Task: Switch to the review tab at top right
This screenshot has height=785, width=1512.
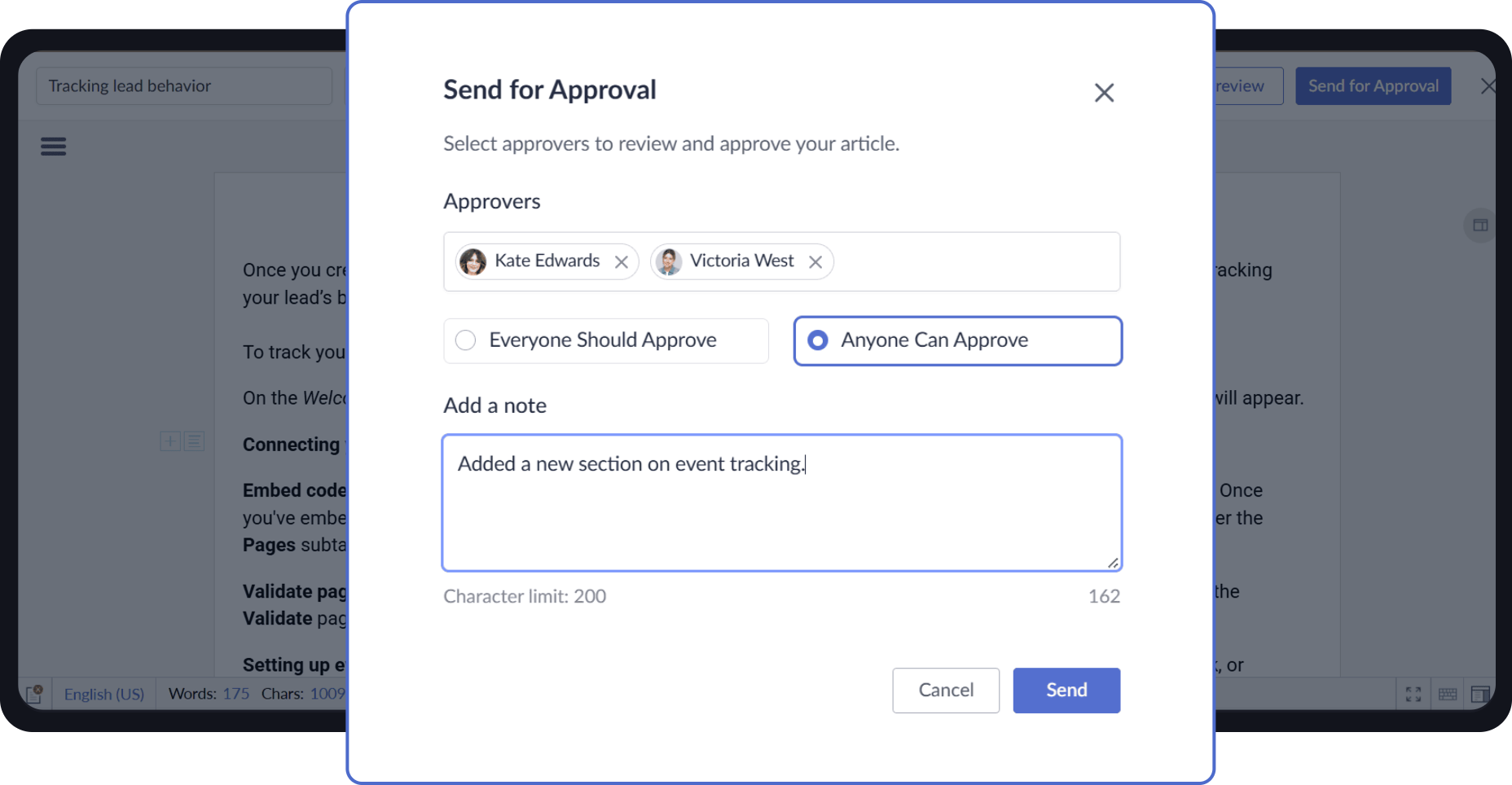Action: (x=1242, y=86)
